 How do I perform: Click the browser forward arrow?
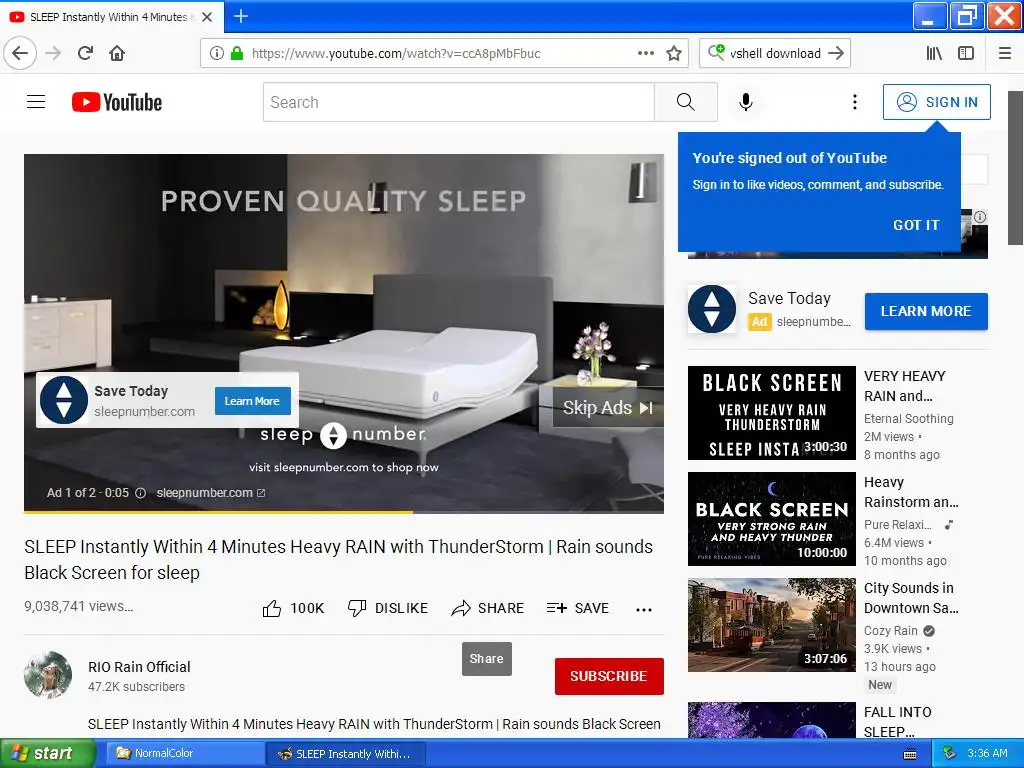tap(54, 53)
